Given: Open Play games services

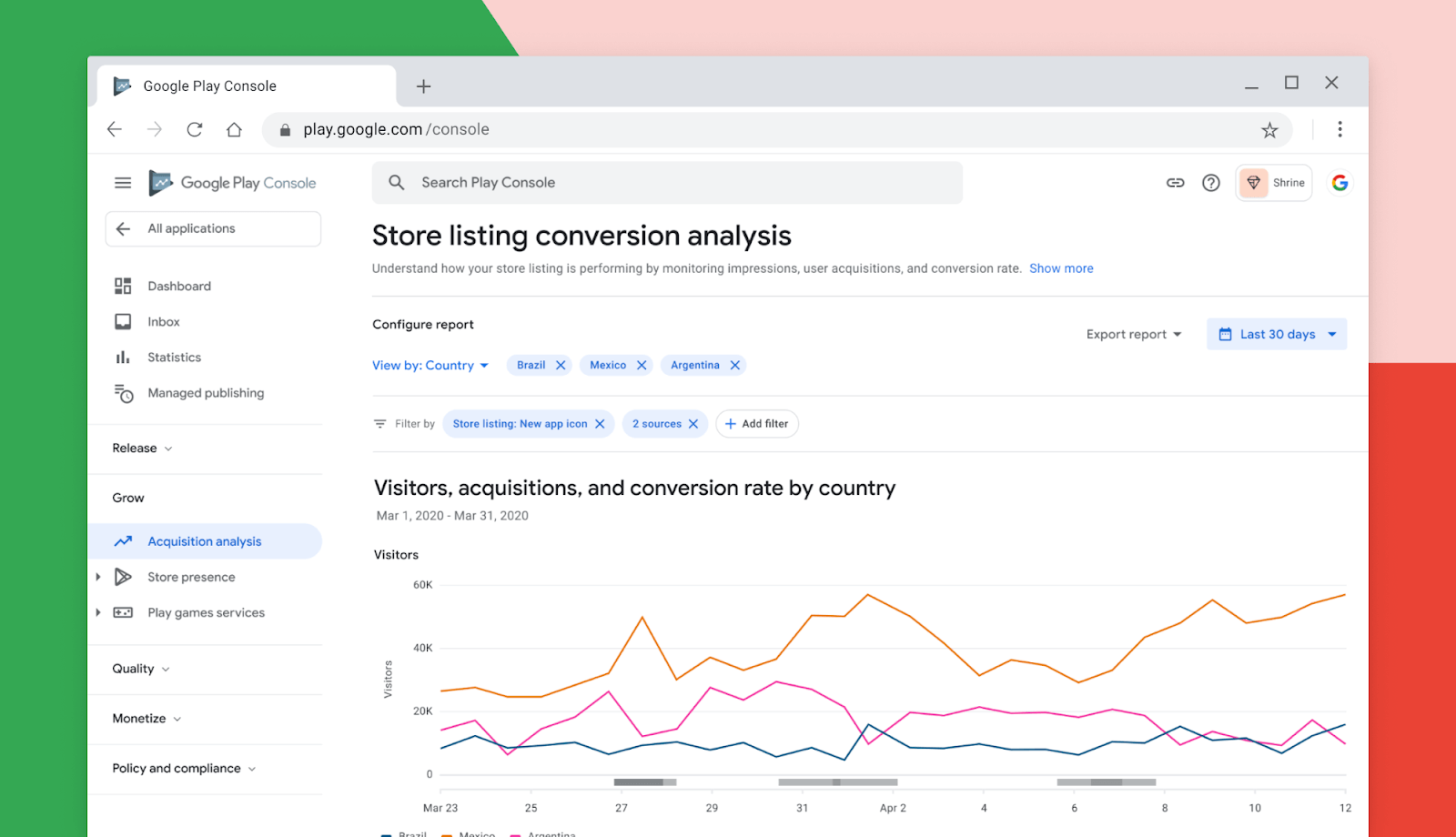Looking at the screenshot, I should [x=206, y=612].
